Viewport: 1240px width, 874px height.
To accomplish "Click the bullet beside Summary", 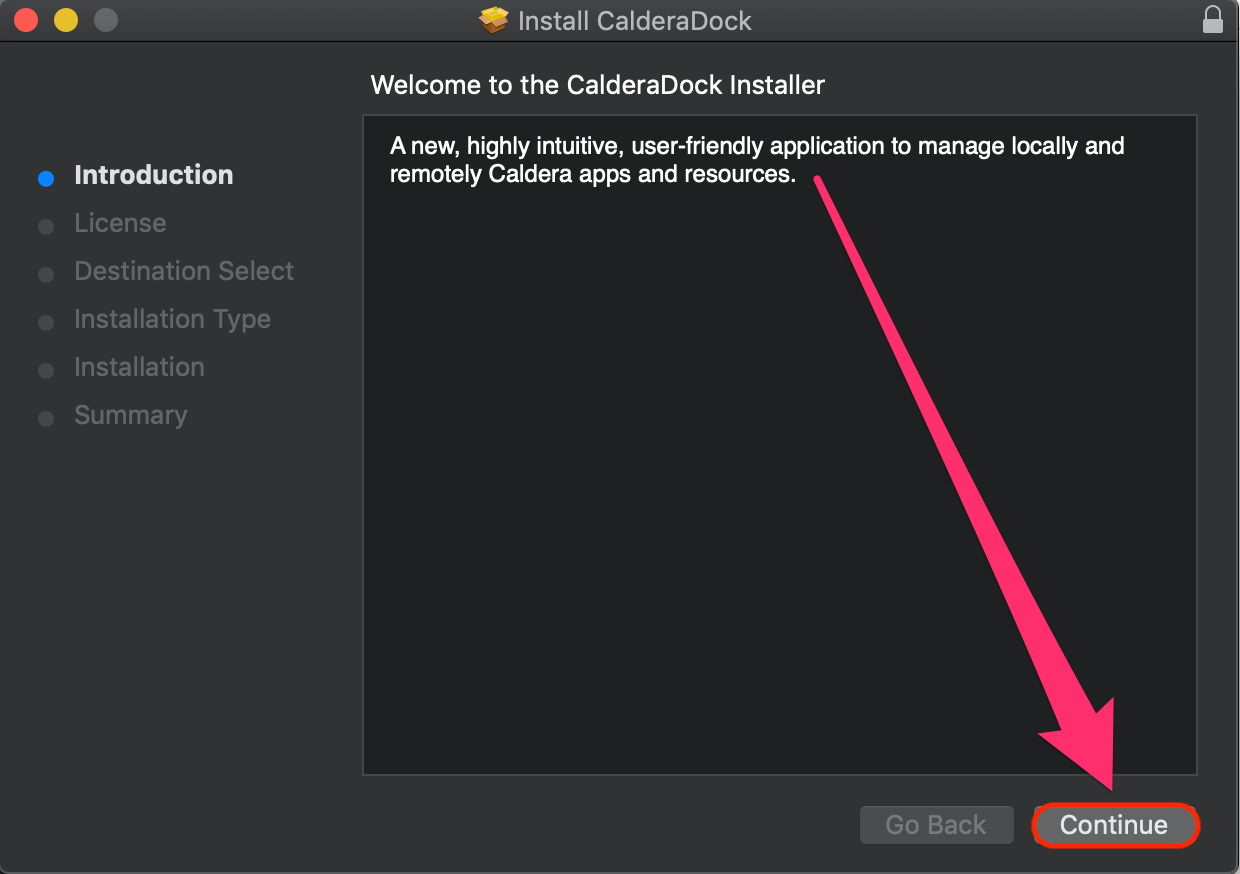I will [46, 419].
